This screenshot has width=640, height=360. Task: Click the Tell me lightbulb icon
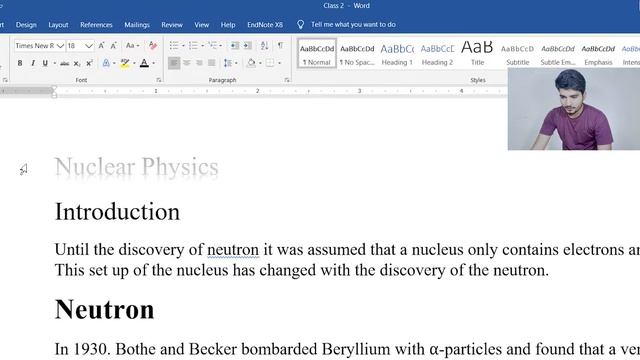click(300, 24)
